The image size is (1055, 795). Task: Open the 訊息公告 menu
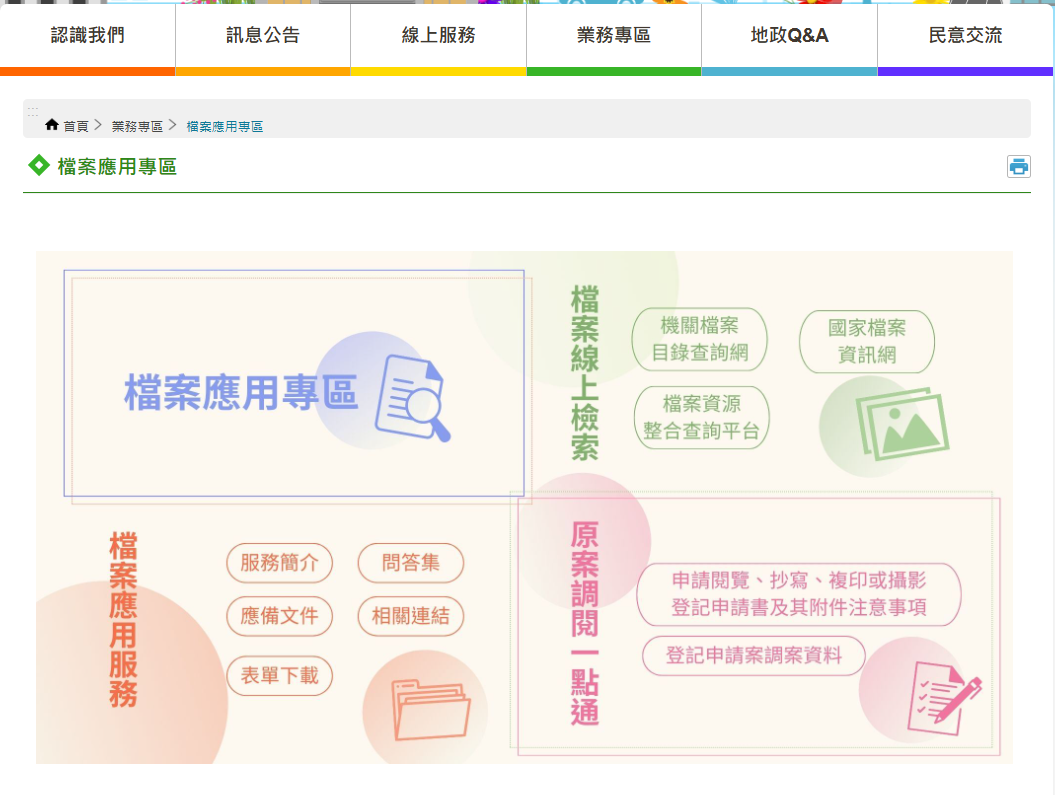[x=262, y=33]
